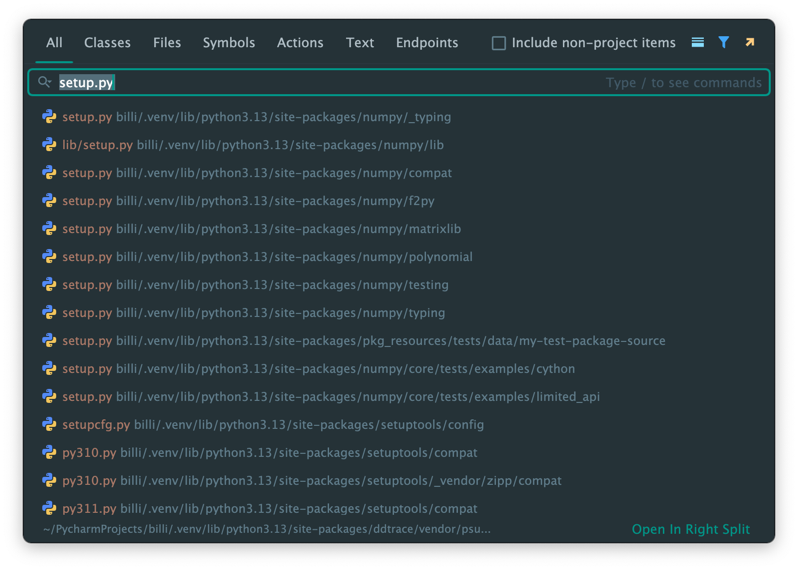Screen dimensions: 798x570
Task: Switch to the Classes tab
Action: tap(107, 43)
